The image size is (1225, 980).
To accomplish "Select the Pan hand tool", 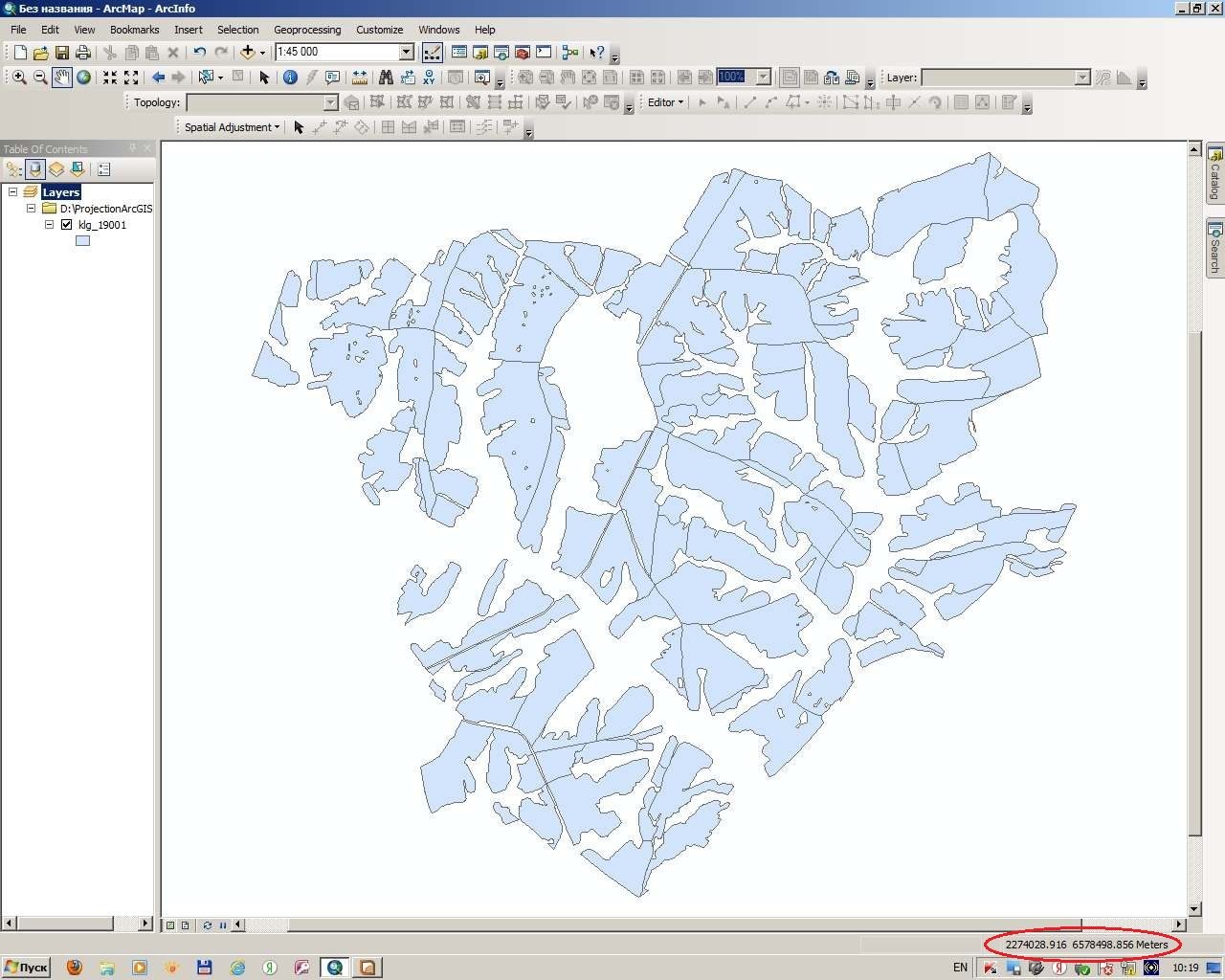I will coord(62,78).
